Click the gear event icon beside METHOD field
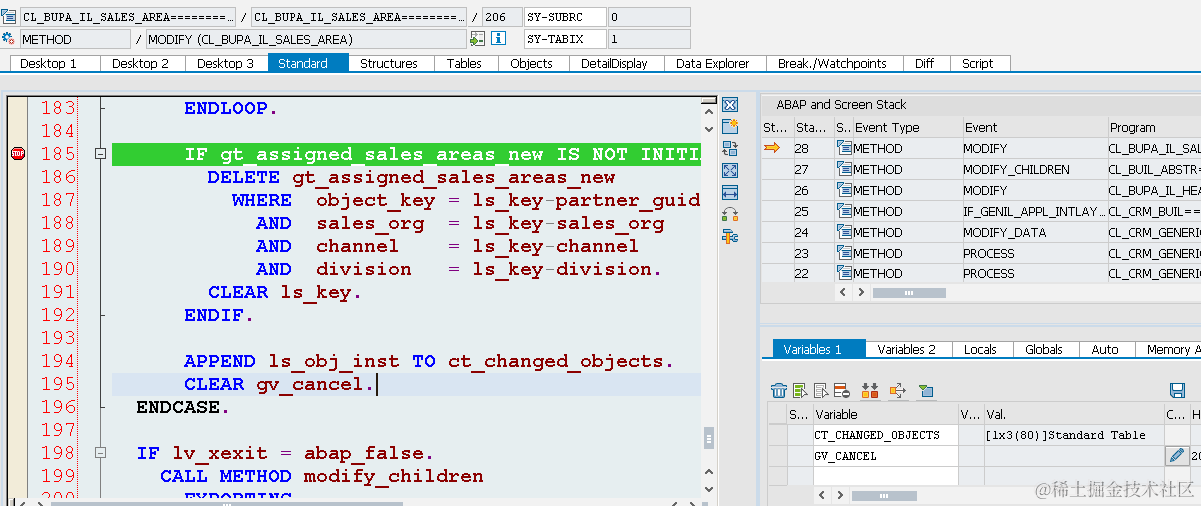Image resolution: width=1201 pixels, height=506 pixels. (x=9, y=39)
